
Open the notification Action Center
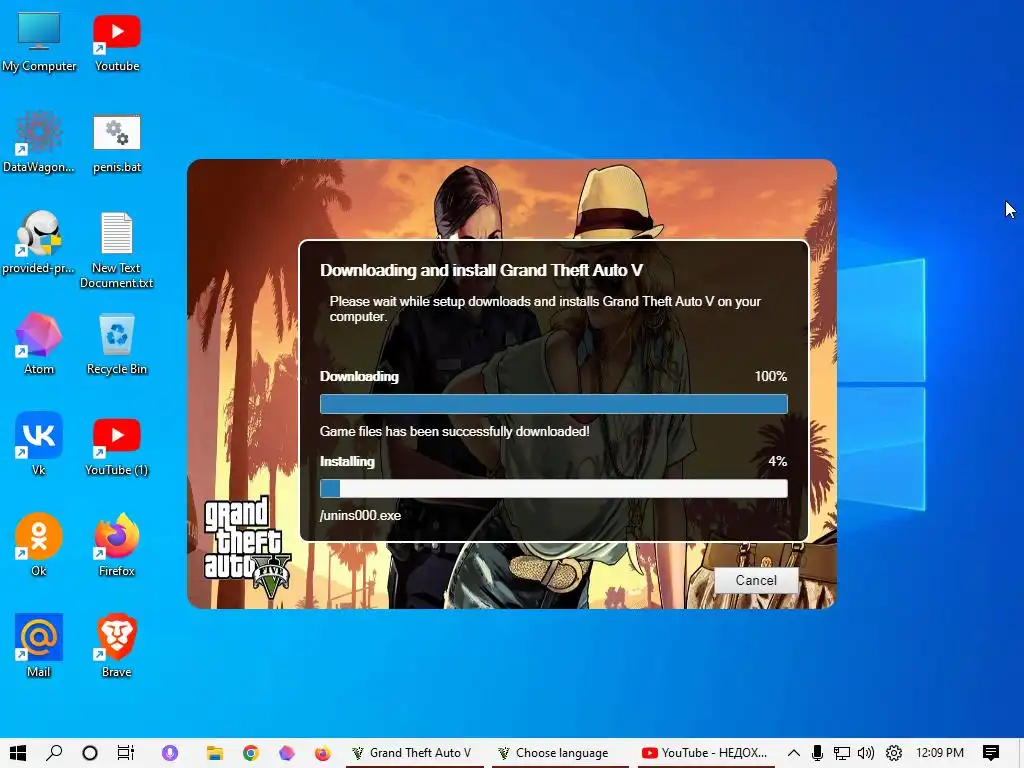click(x=991, y=753)
